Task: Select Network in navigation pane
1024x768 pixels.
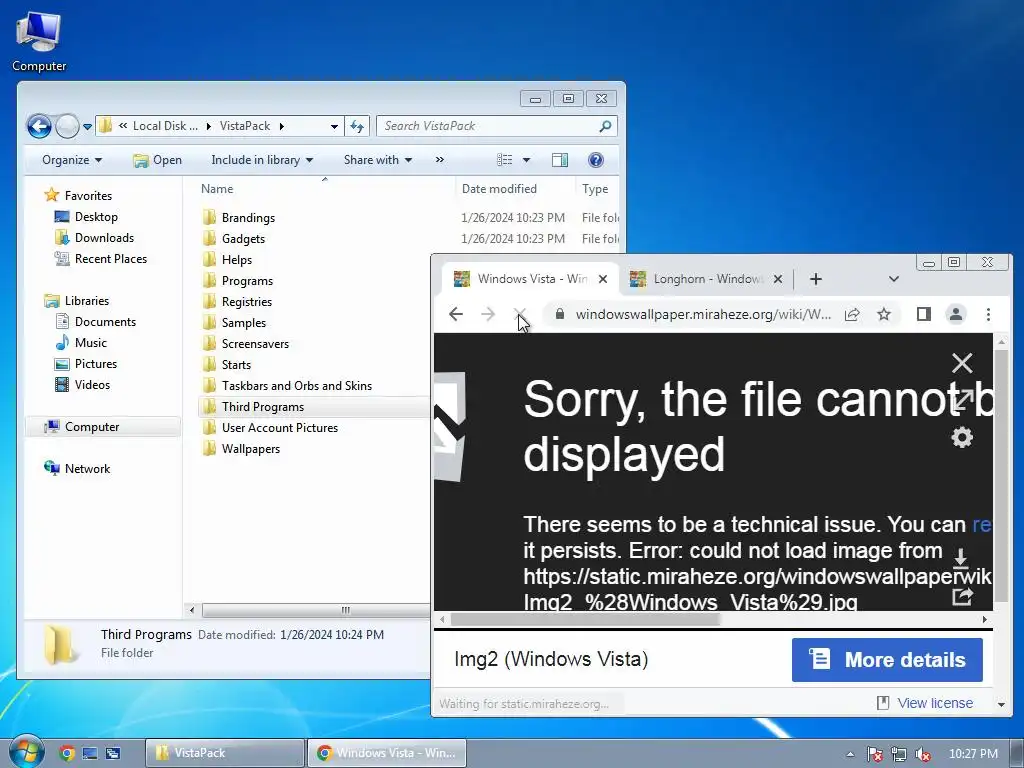Action: coord(77,468)
